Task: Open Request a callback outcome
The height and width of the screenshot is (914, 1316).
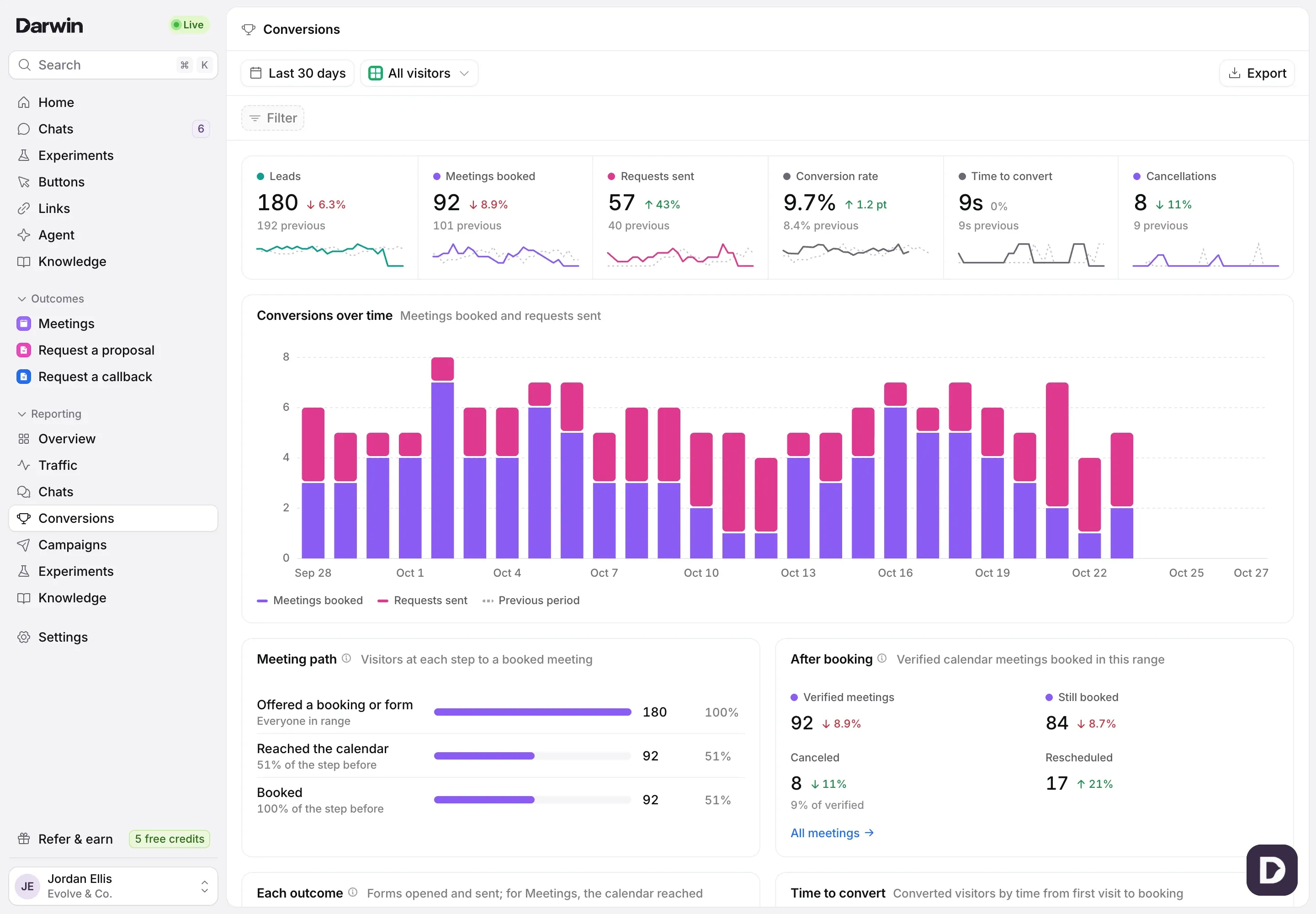Action: (x=113, y=377)
